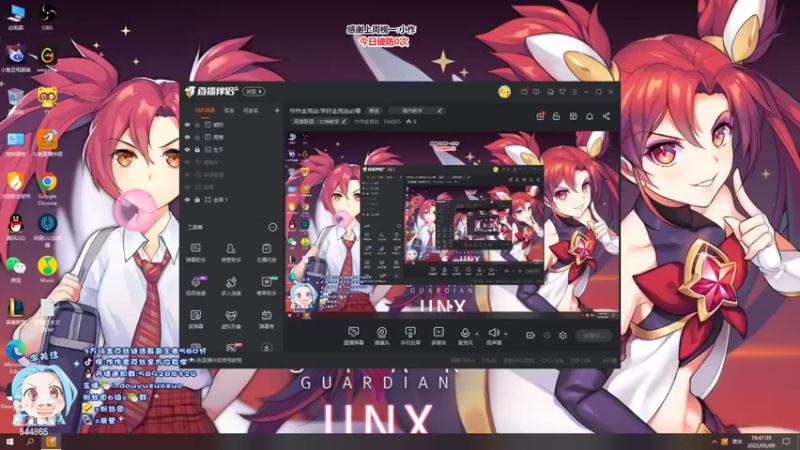Viewport: 800px width, 450px height.
Task: Select the second scene tab
Action: coord(229,110)
